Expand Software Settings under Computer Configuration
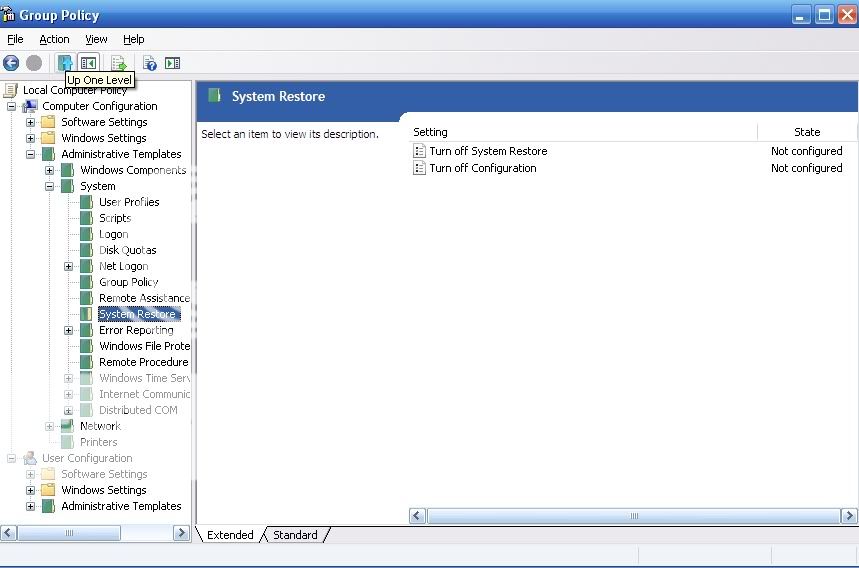859x568 pixels. coord(31,122)
